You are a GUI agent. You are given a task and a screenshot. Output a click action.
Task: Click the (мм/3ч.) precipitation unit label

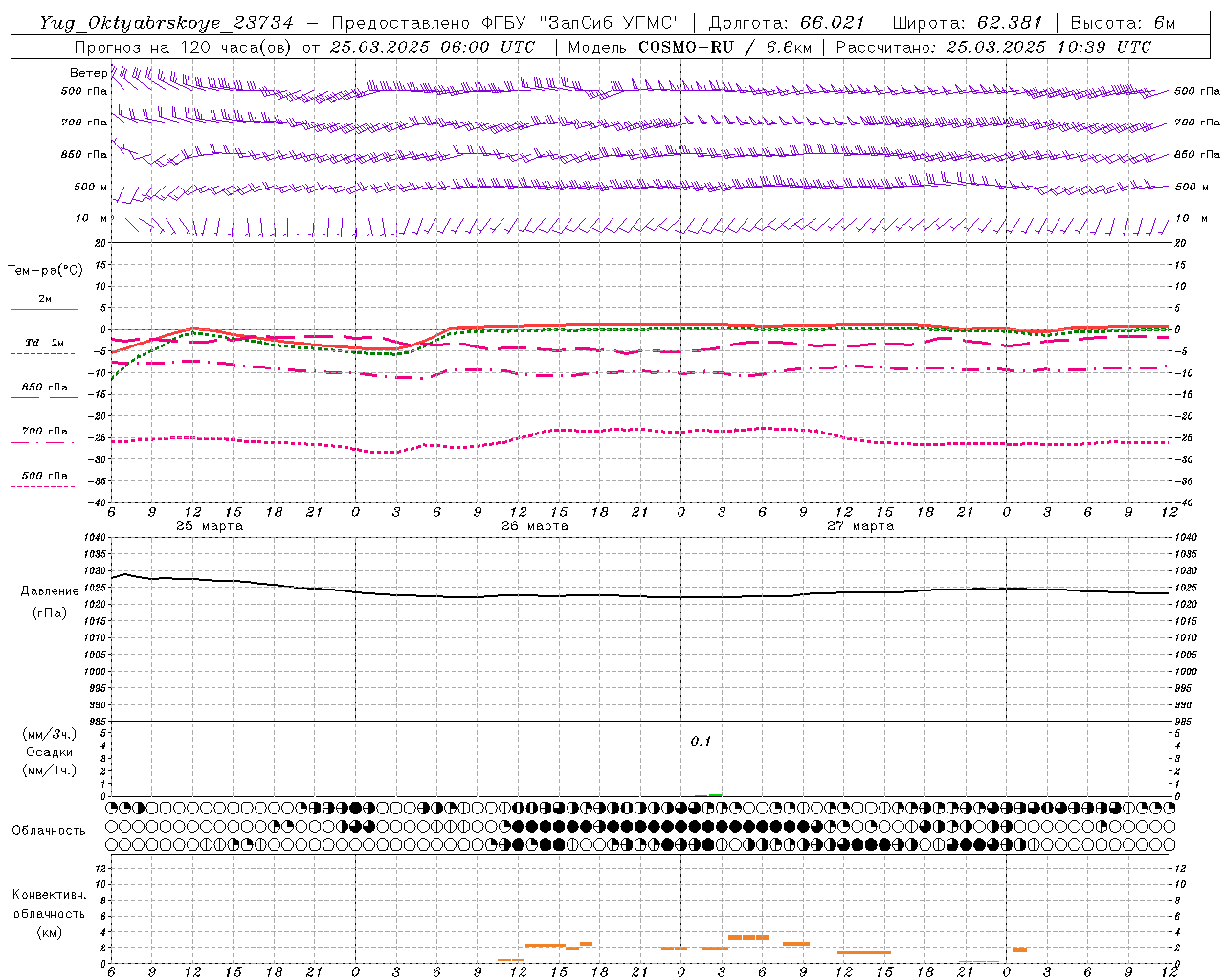point(49,734)
